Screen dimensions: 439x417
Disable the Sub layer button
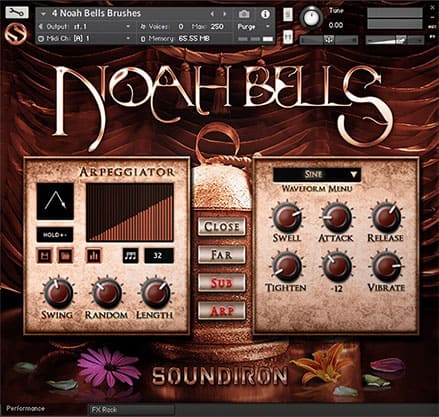pyautogui.click(x=222, y=283)
